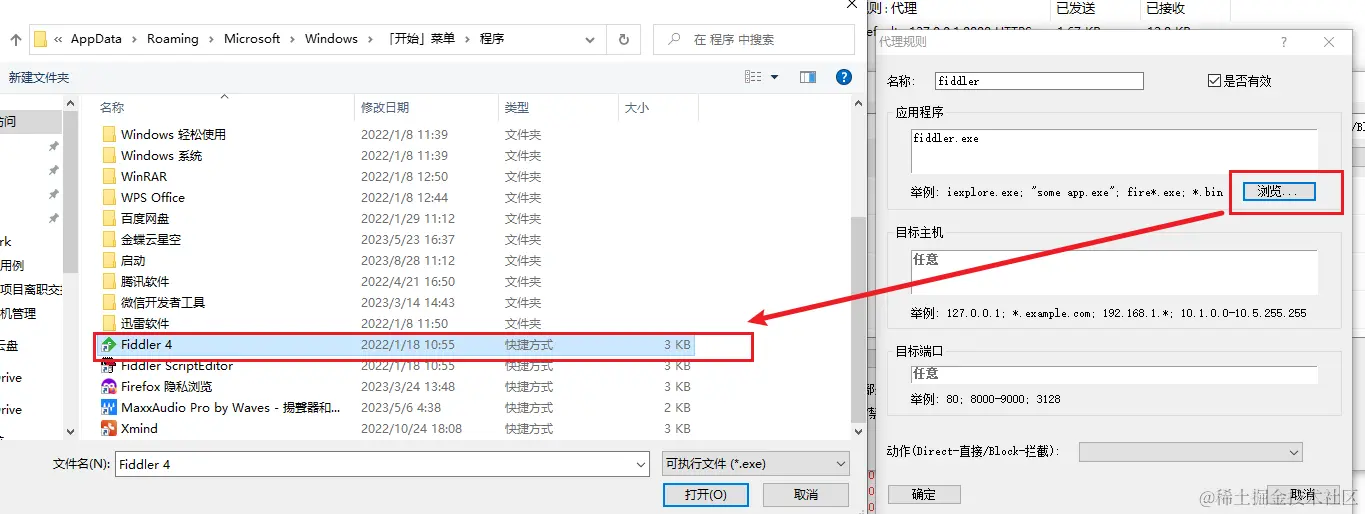Select the Fiddler 4 shortcut icon
This screenshot has height=514, width=1365.
click(x=109, y=345)
